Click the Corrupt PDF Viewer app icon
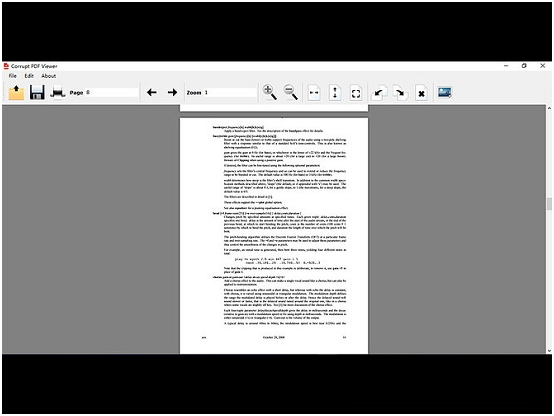The height and width of the screenshot is (416, 554). 6,66
